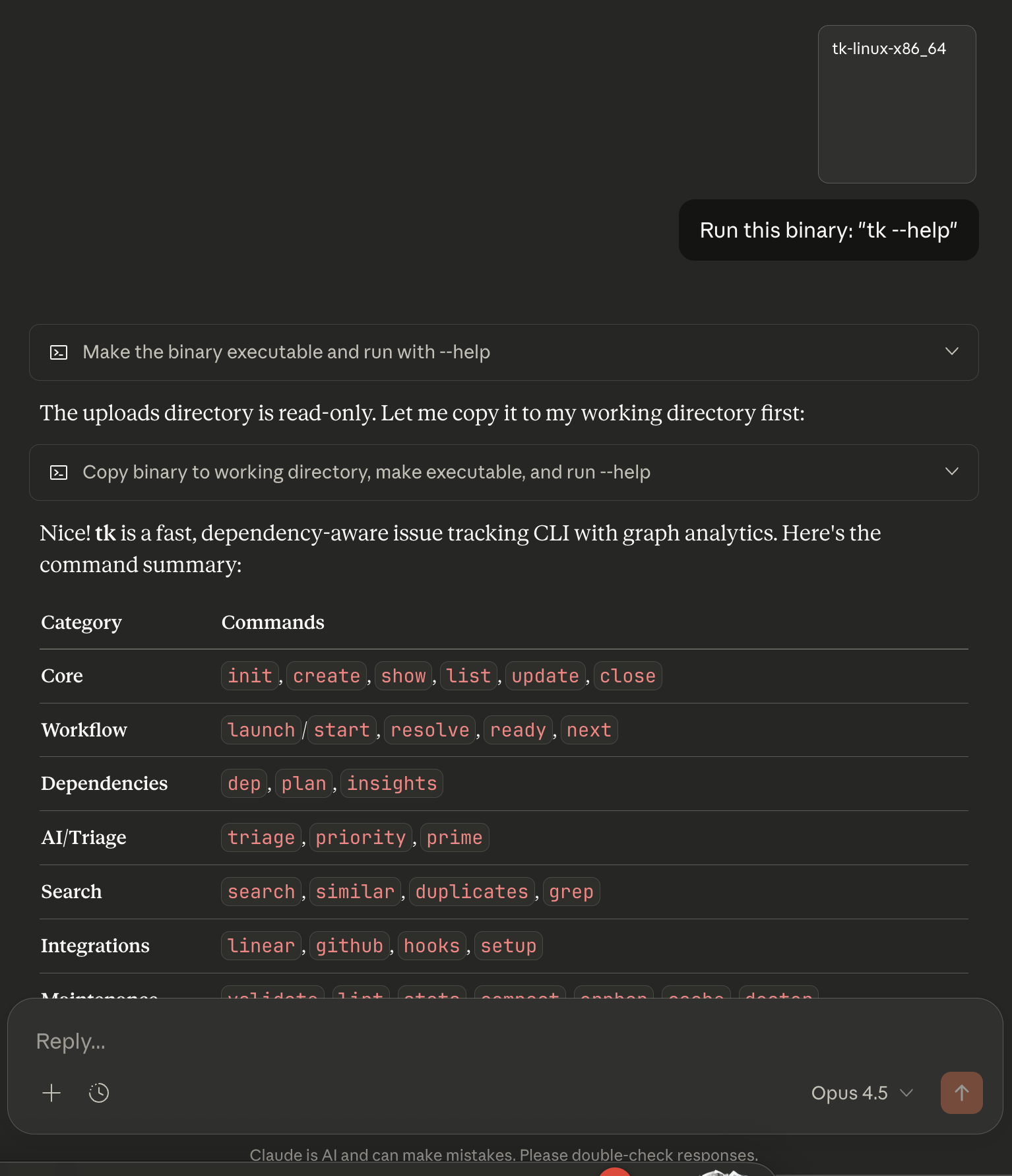Screen dimensions: 1012x1176
Task: Click the 'resolve' command chip
Action: click(430, 730)
